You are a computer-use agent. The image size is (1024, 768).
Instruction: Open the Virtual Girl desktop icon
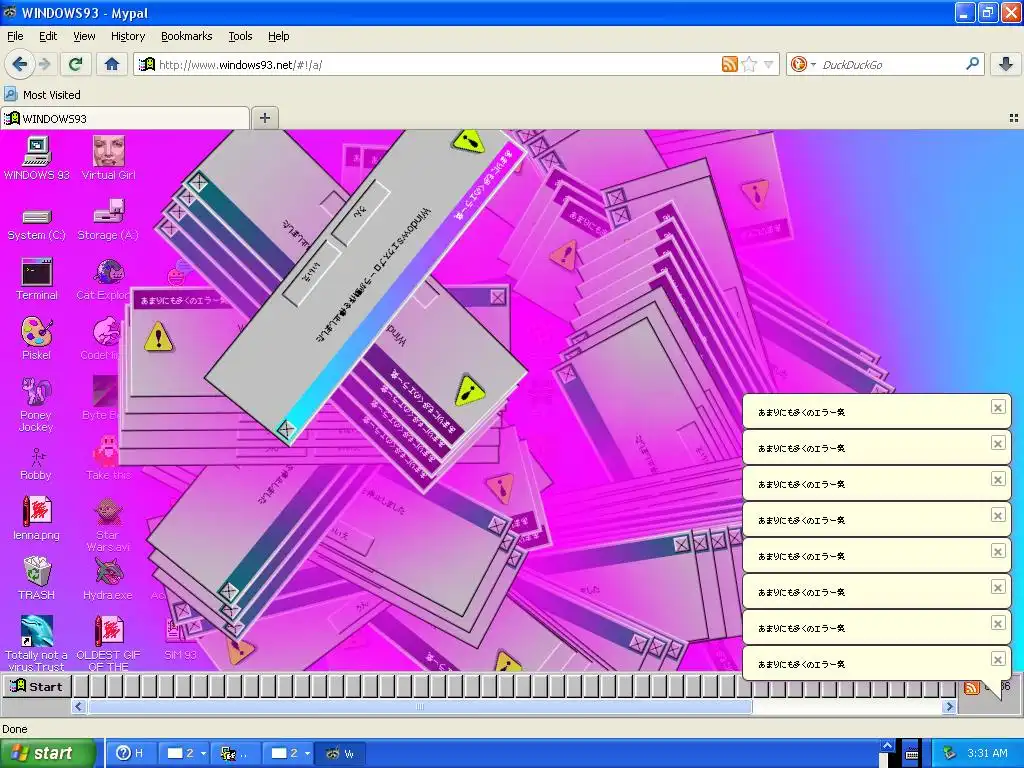(x=108, y=158)
